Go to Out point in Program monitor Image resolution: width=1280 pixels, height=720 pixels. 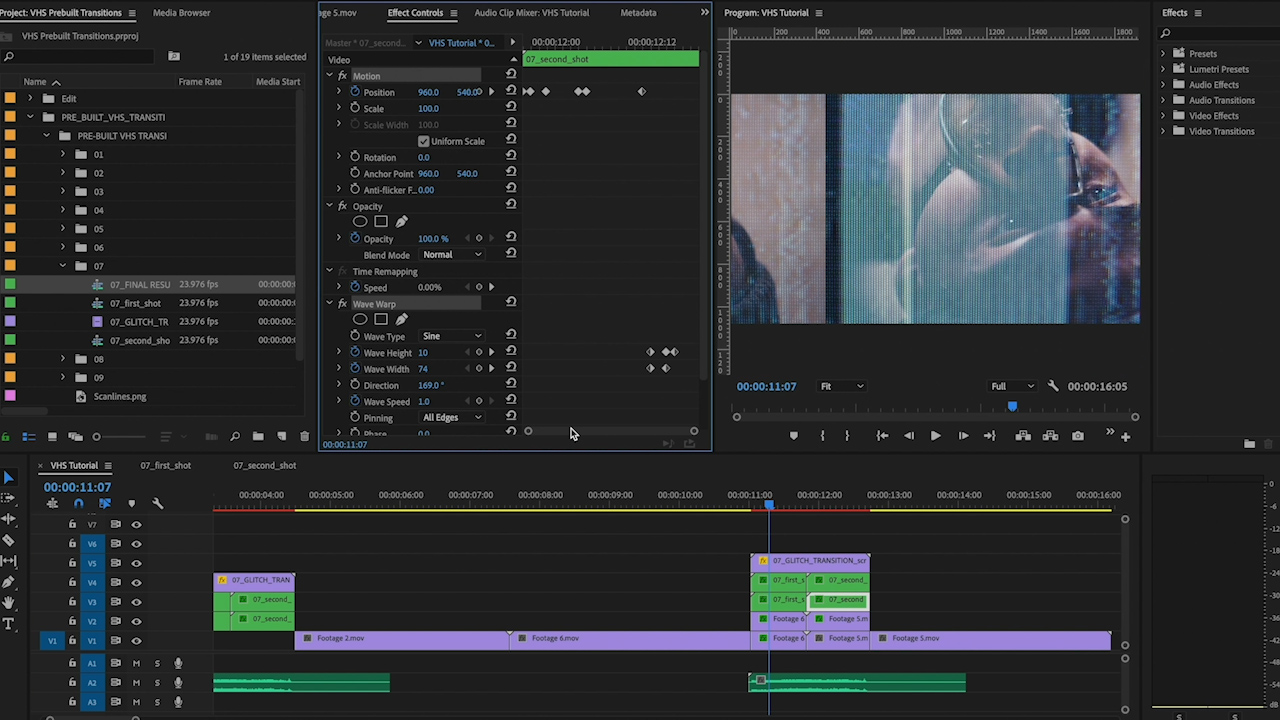pyautogui.click(x=990, y=436)
